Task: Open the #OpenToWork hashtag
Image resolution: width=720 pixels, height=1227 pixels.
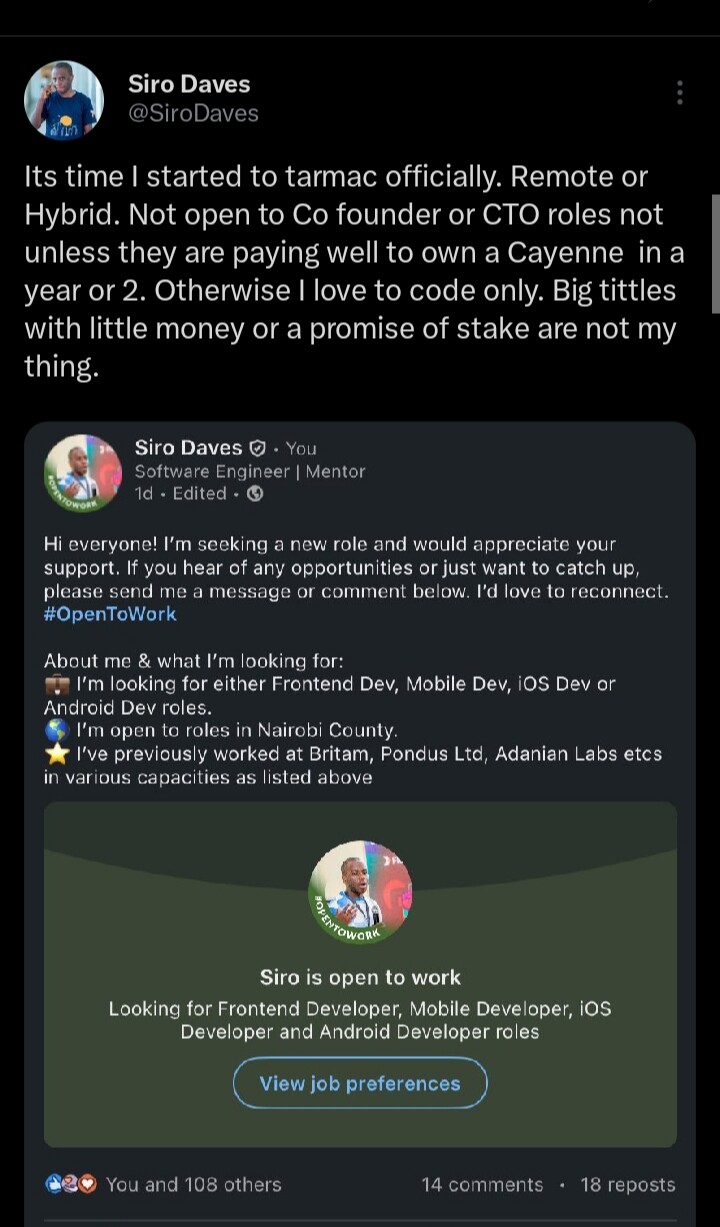Action: tap(110, 614)
